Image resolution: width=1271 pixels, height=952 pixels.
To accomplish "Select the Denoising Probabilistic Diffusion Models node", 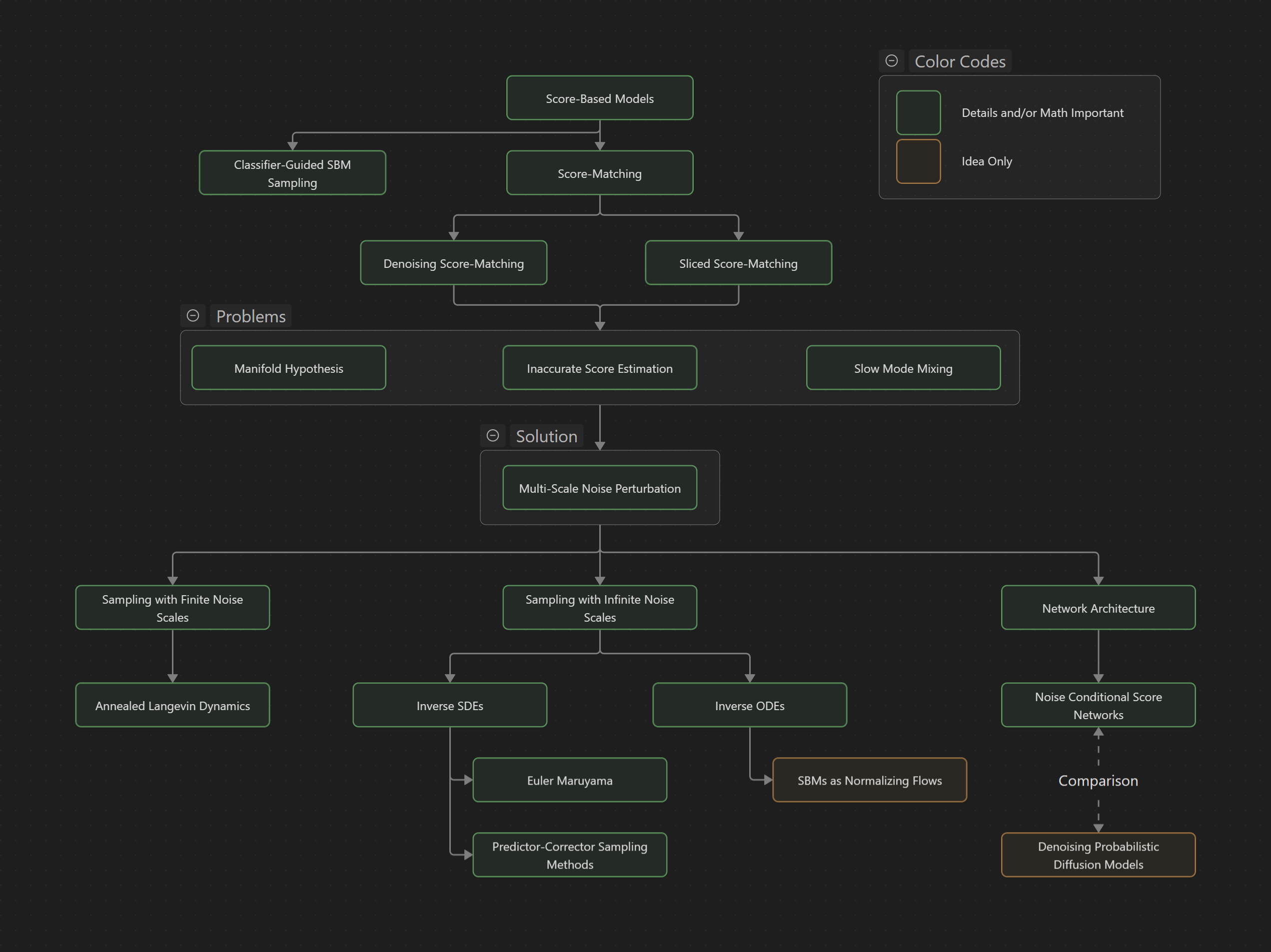I will [1098, 855].
